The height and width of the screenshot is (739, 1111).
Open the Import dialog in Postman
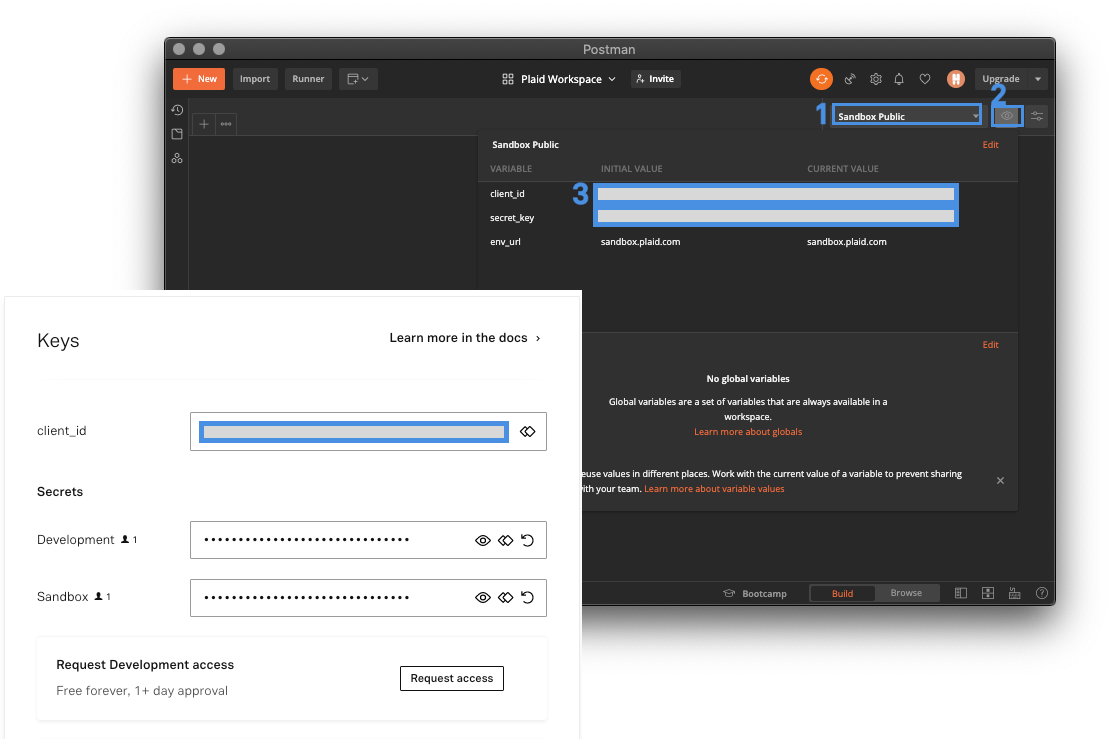click(x=254, y=79)
